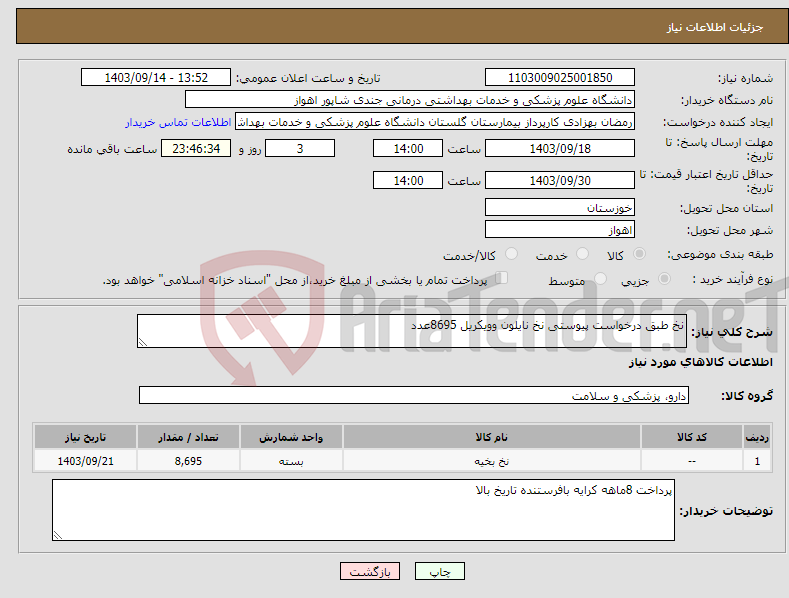
Task: Toggle the اسناد خزانه اسلامی payment checkbox
Action: point(502,278)
